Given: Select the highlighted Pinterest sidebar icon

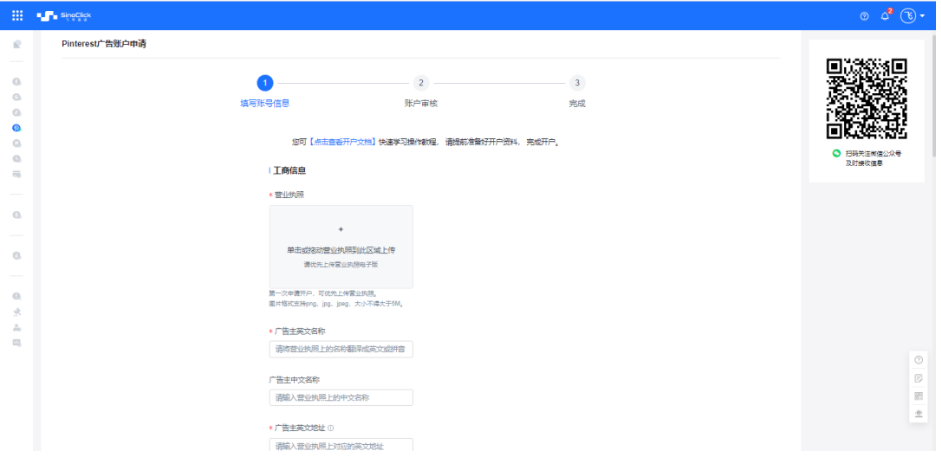Looking at the screenshot, I should point(17,128).
